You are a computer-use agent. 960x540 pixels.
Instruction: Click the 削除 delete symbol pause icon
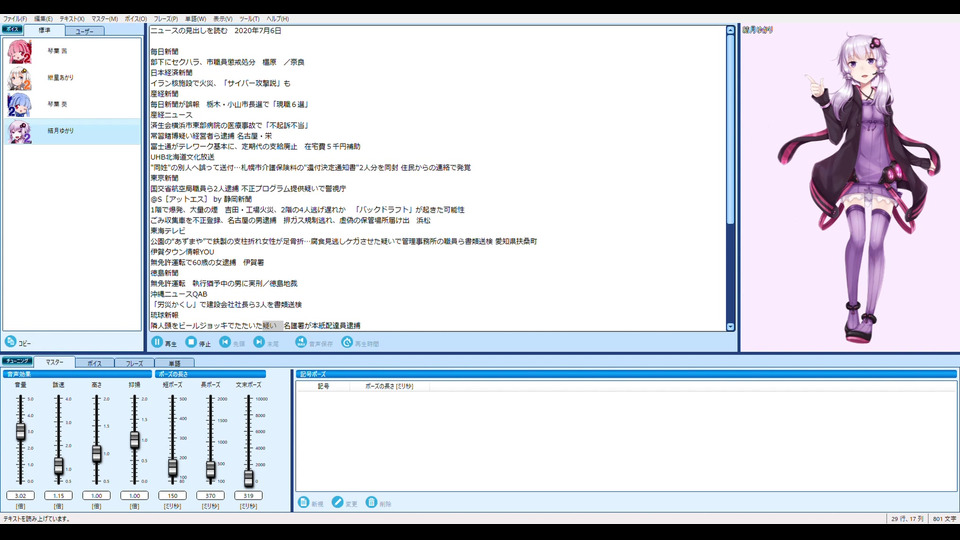[371, 502]
